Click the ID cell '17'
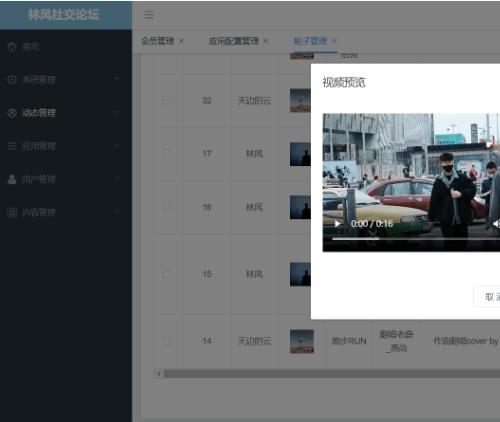The height and width of the screenshot is (422, 500). (207, 154)
